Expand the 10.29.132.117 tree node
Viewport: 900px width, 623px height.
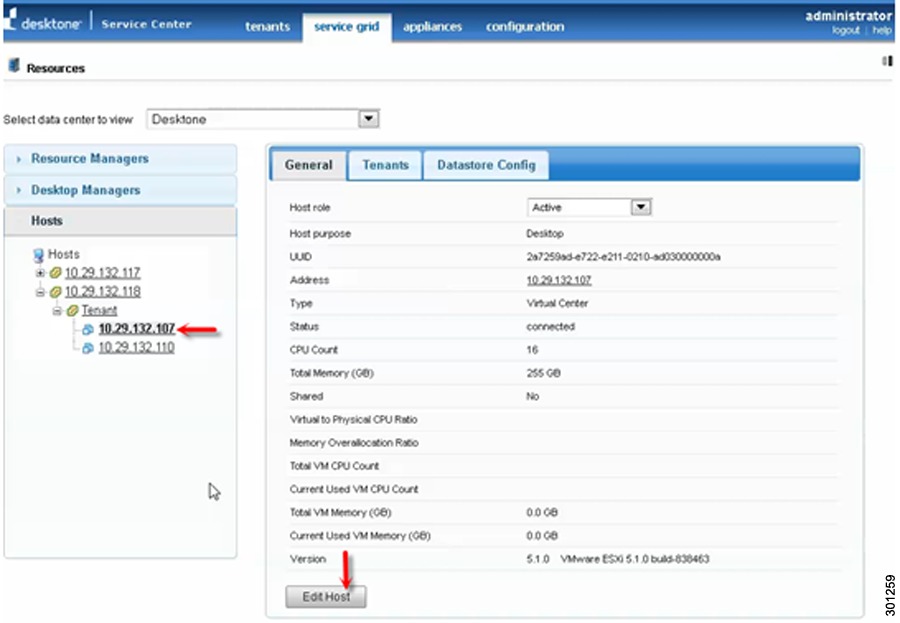40,273
